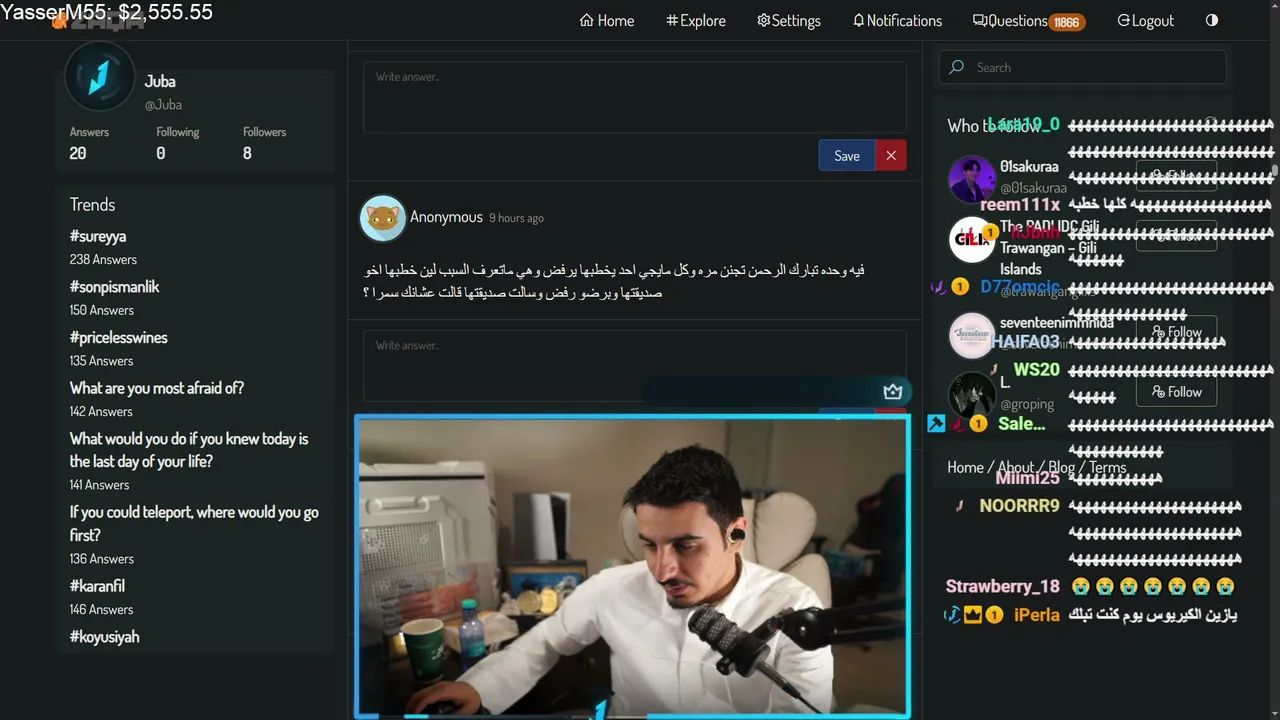Open the Juba profile name link
This screenshot has width=1280, height=720.
(160, 81)
